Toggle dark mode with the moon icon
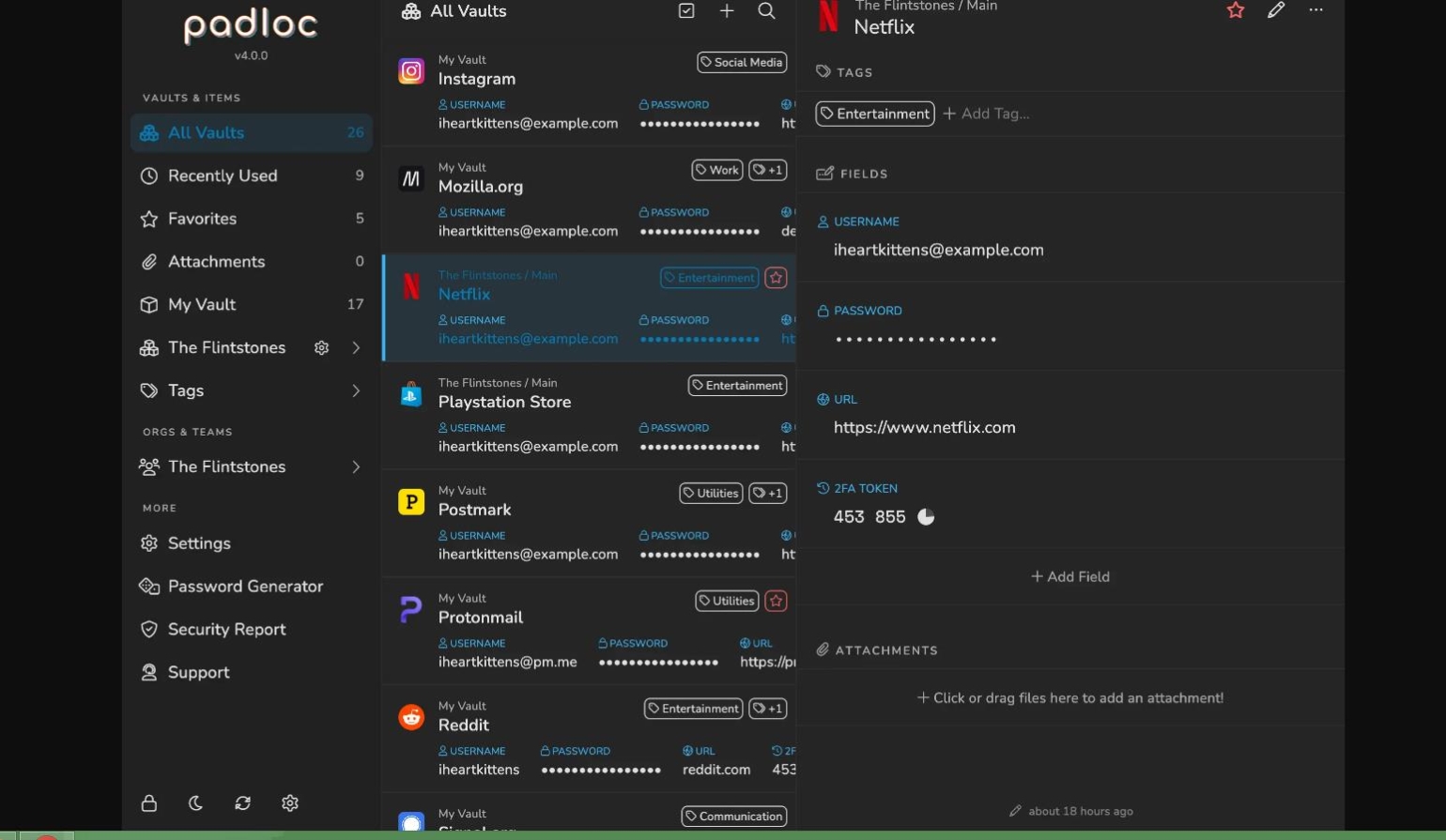 click(x=195, y=803)
